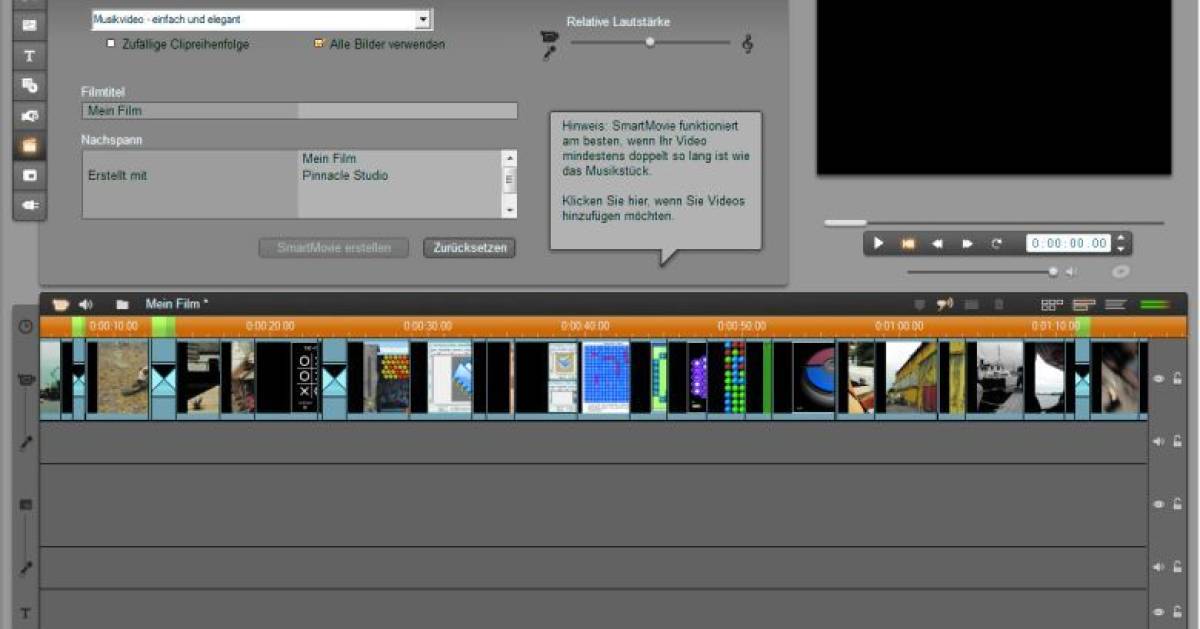Toggle the DVD disc preview icon
Viewport: 1200px width, 629px height.
(x=1121, y=271)
